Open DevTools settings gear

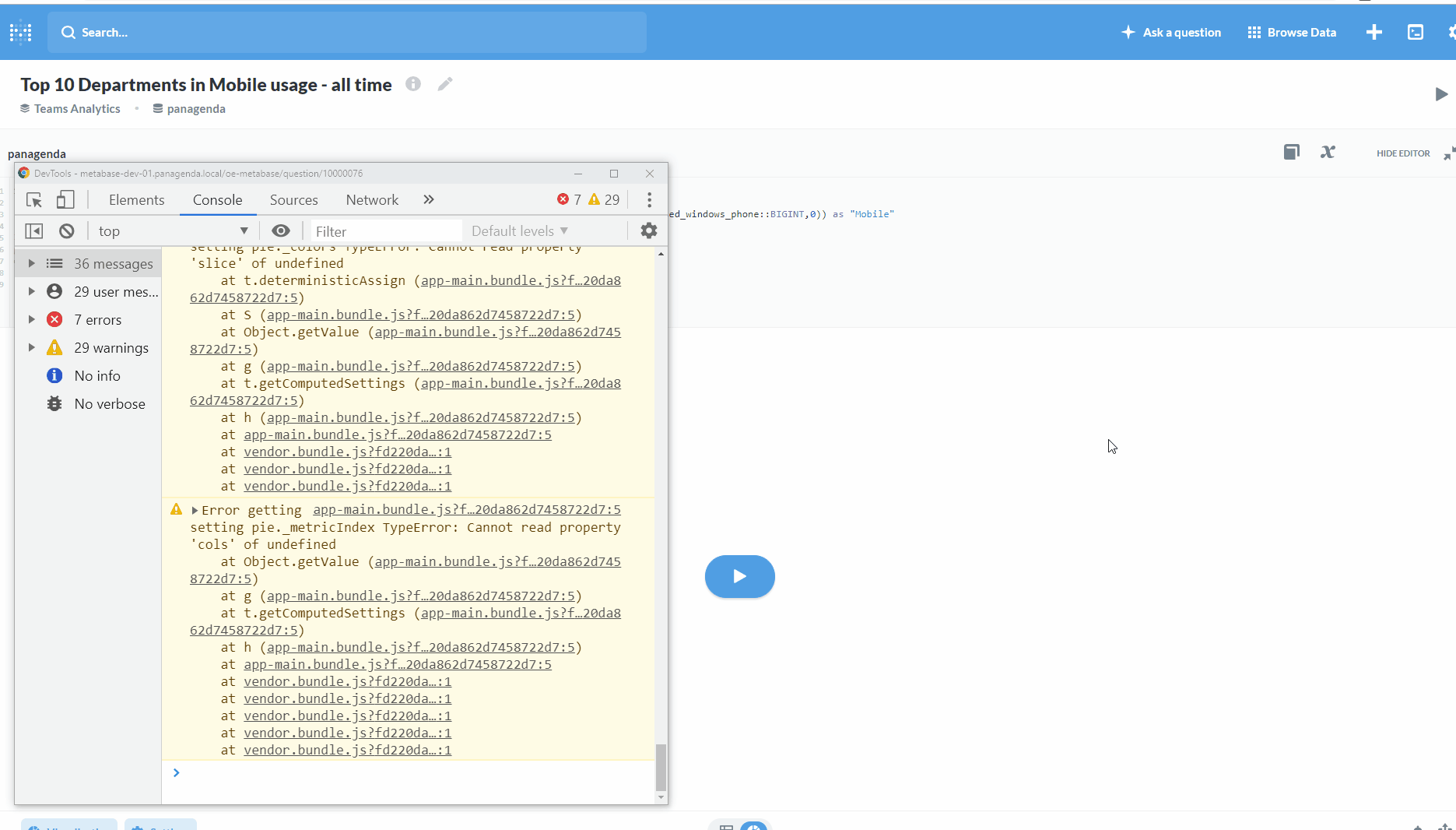pos(648,230)
